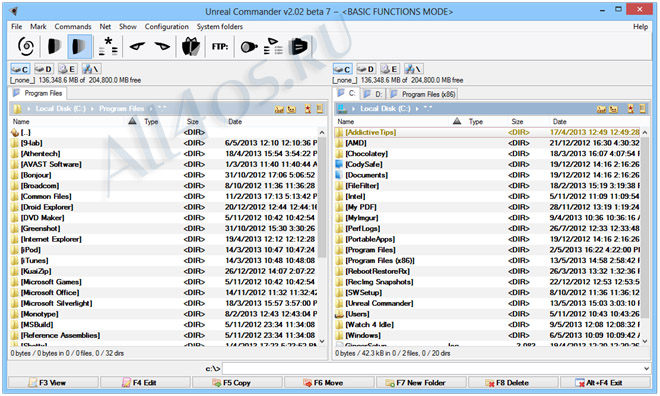Click F4 Edit button

tap(145, 383)
